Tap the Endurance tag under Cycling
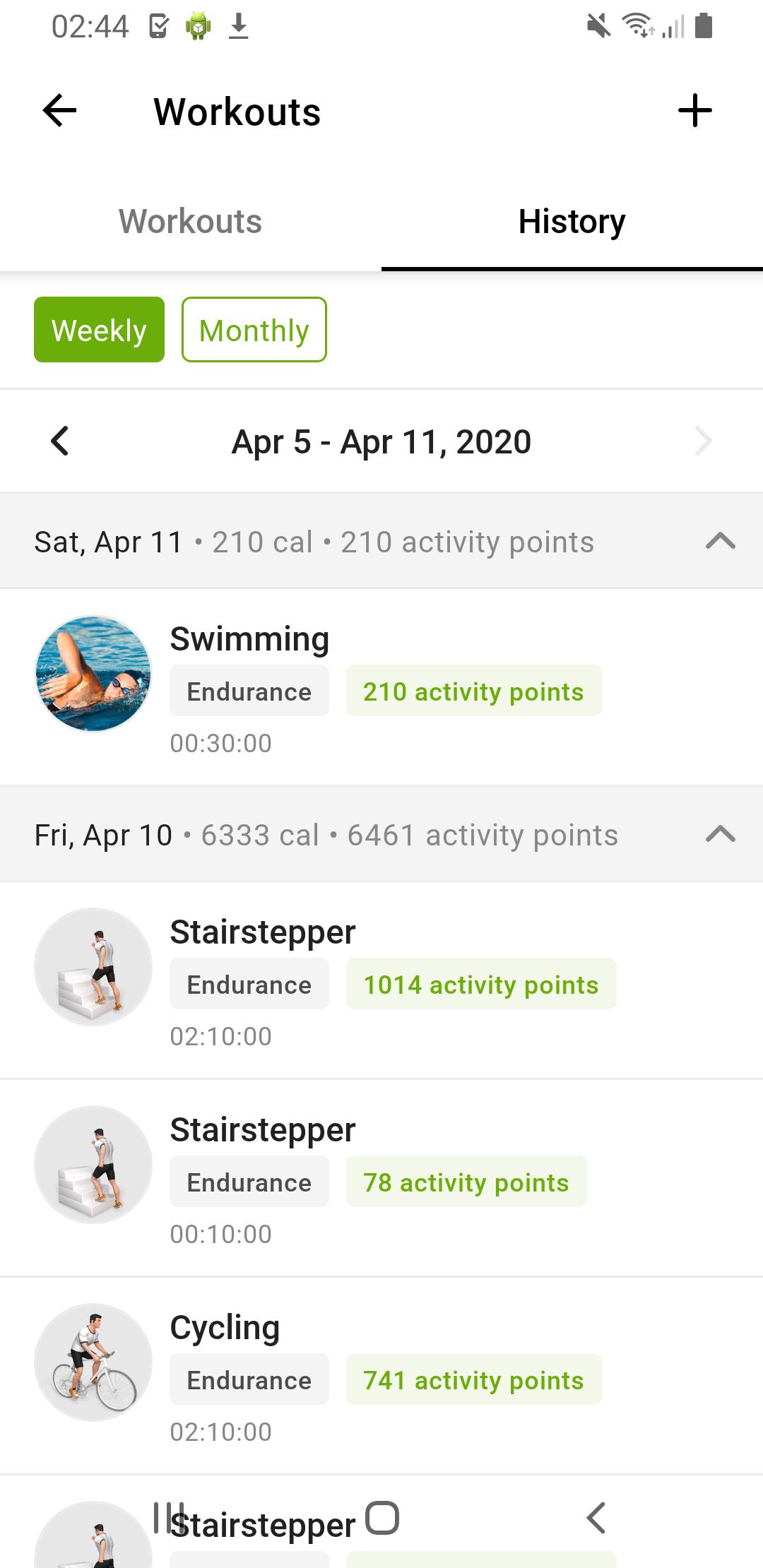The width and height of the screenshot is (763, 1568). (249, 1379)
